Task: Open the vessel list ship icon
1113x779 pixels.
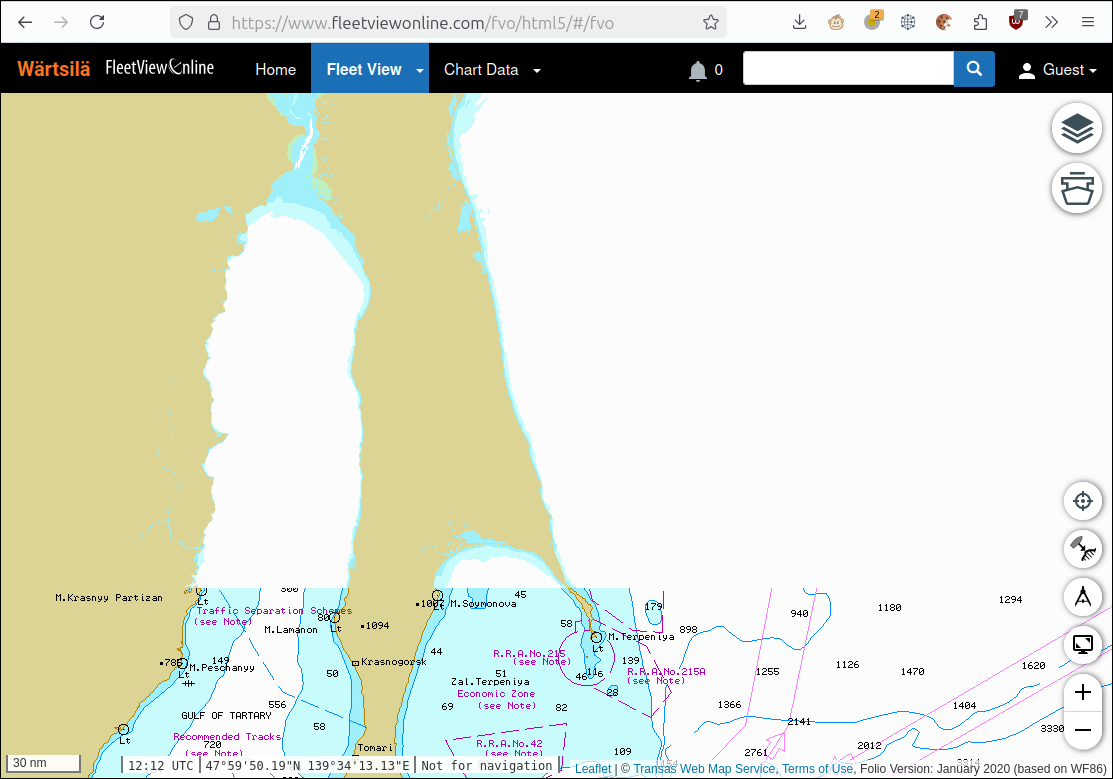Action: pyautogui.click(x=1076, y=188)
